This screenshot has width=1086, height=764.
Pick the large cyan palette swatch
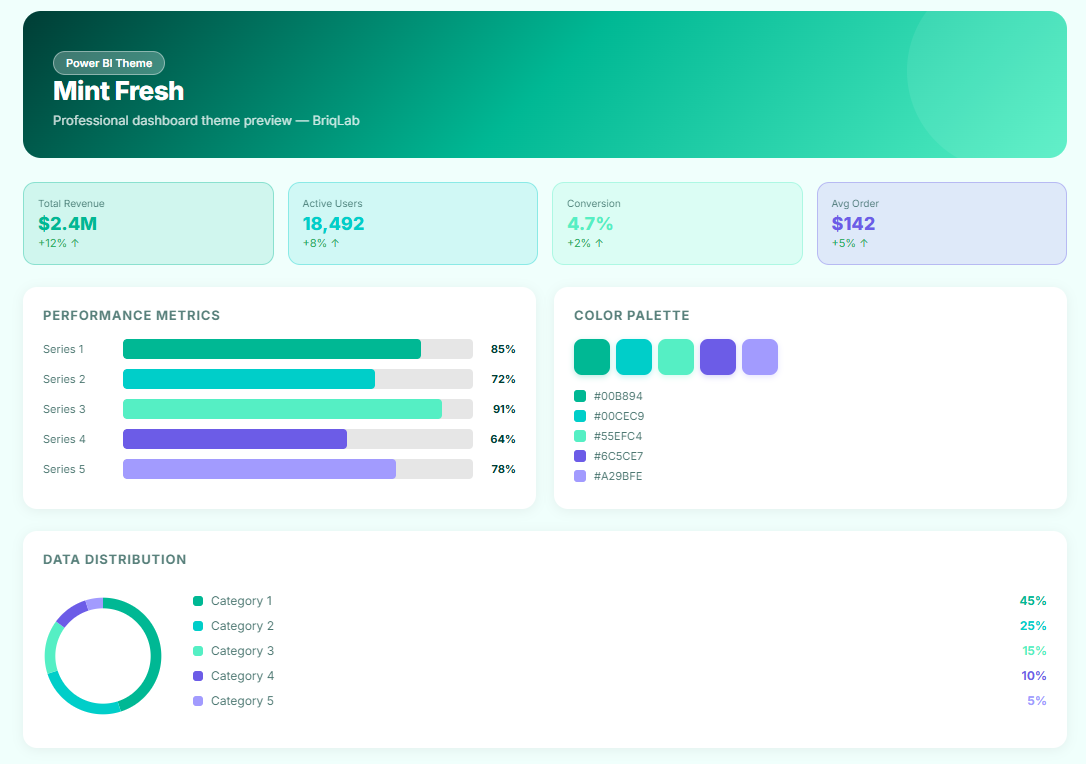(x=634, y=357)
